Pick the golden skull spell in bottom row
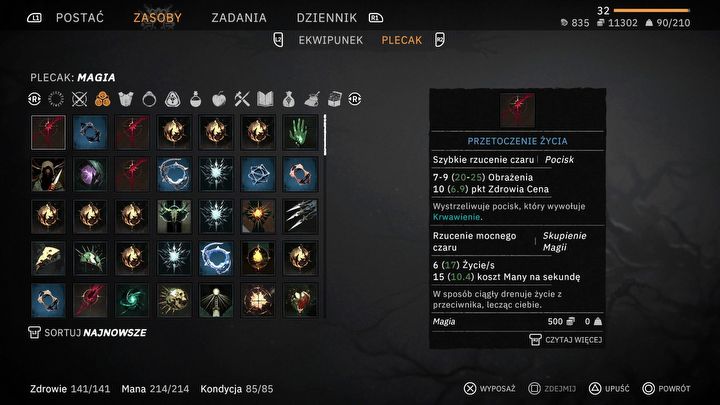720x405 pixels. pyautogui.click(x=174, y=300)
